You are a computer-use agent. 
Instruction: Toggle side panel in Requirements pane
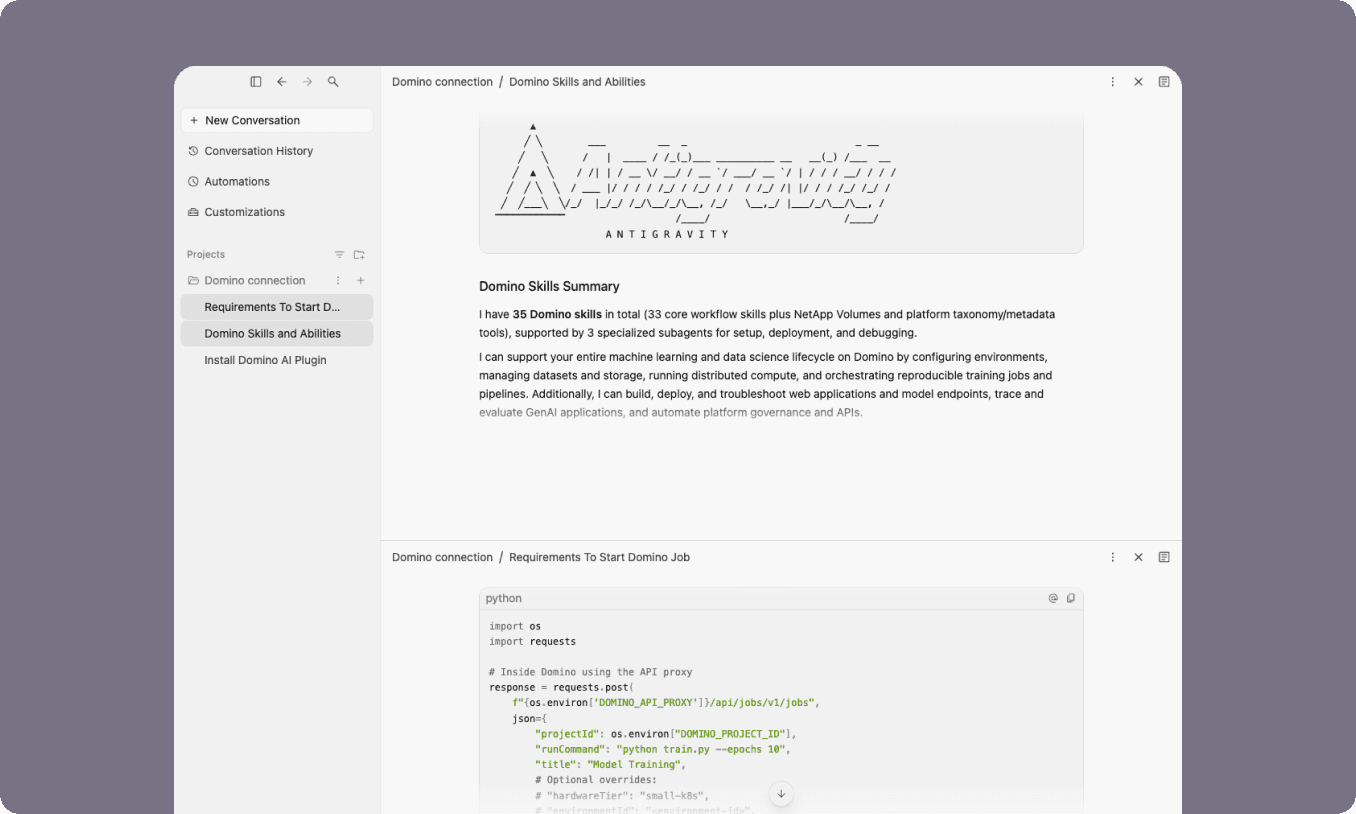(x=1164, y=557)
